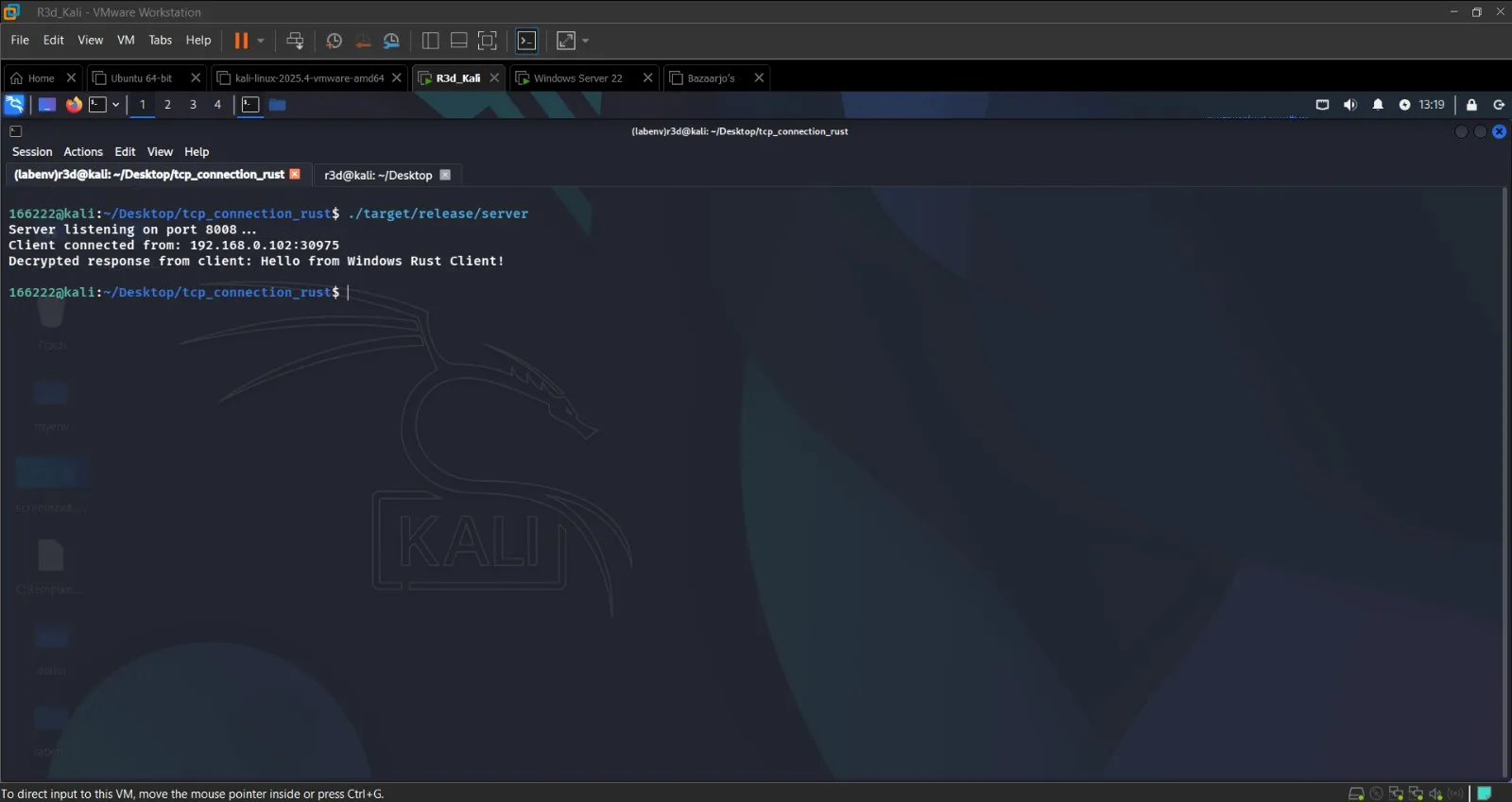The height and width of the screenshot is (802, 1512).
Task: Enter full screen mode icon
Action: (488, 41)
